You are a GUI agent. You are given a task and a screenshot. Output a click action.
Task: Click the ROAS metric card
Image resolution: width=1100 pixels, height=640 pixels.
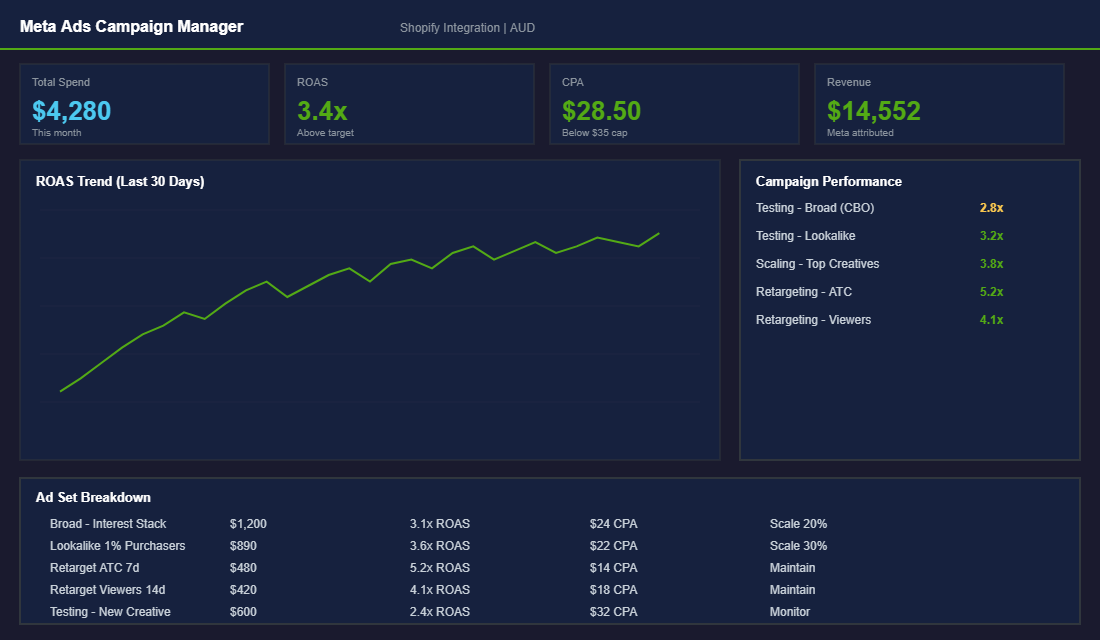(409, 103)
